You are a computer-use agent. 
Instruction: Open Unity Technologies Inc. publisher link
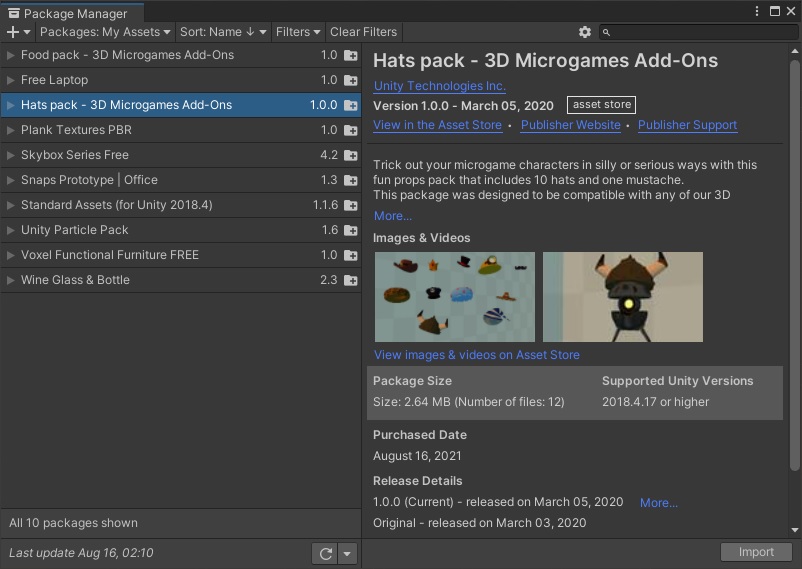pyautogui.click(x=439, y=86)
